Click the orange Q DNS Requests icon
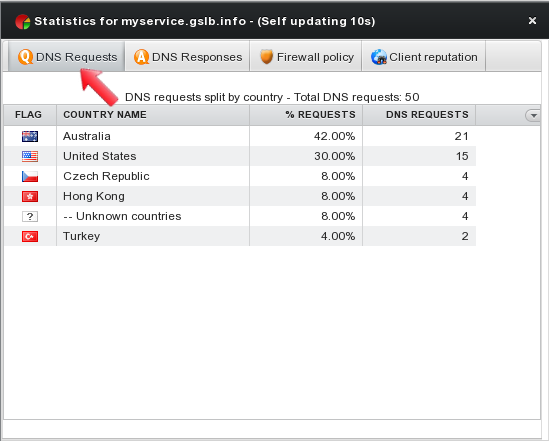 coord(26,57)
